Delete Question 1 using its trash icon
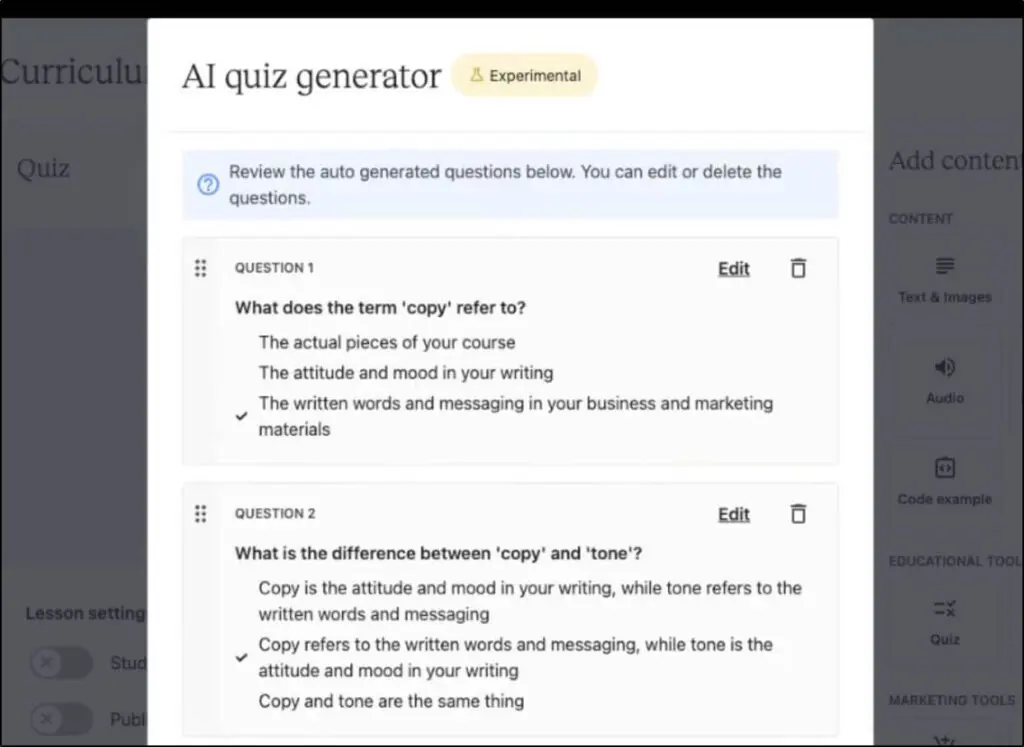The width and height of the screenshot is (1024, 747). (797, 268)
